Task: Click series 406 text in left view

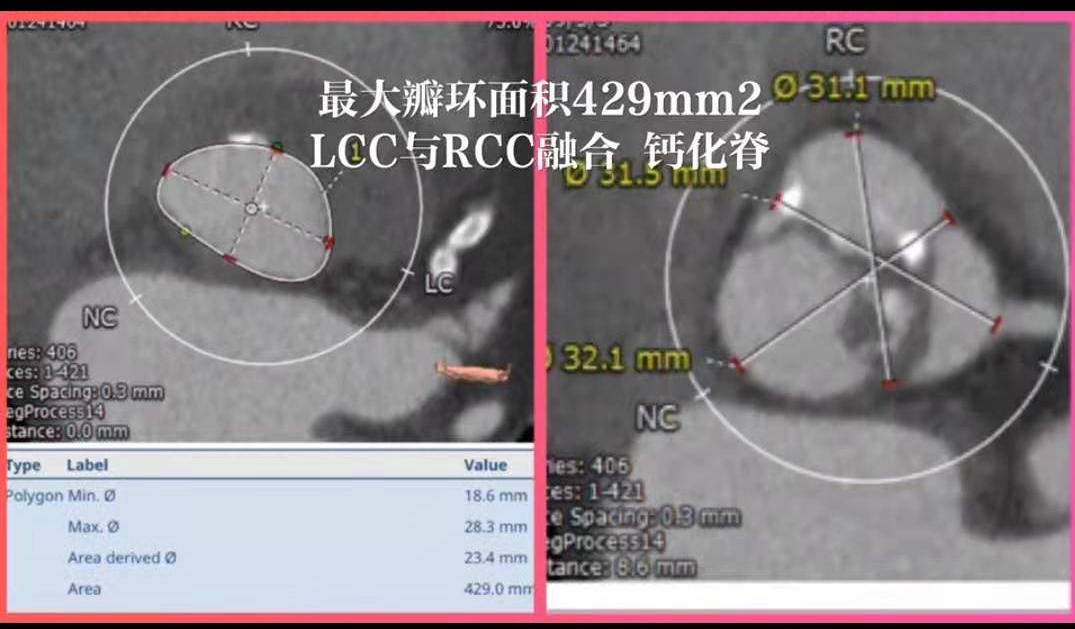Action: [x=42, y=353]
